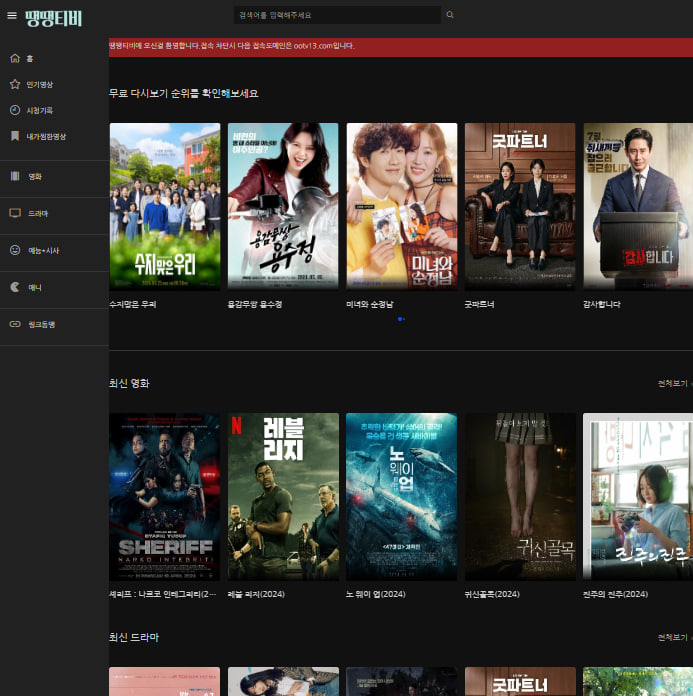Click the monitor icon for drama
693x696 pixels.
pyautogui.click(x=15, y=213)
